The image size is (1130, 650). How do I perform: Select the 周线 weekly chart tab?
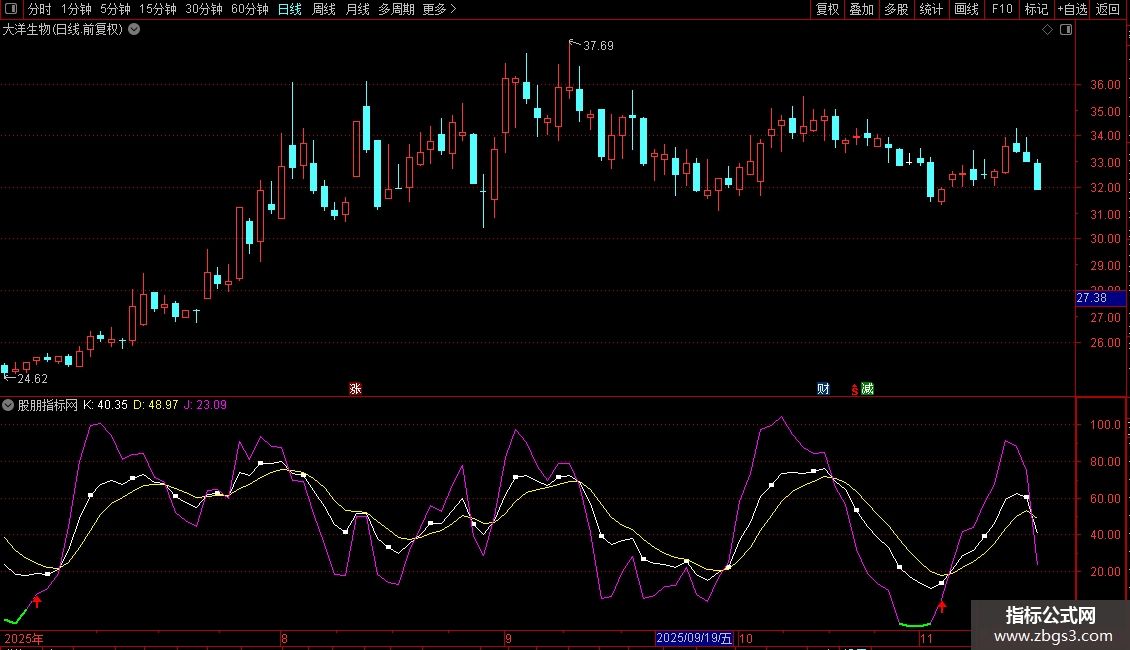(x=324, y=9)
